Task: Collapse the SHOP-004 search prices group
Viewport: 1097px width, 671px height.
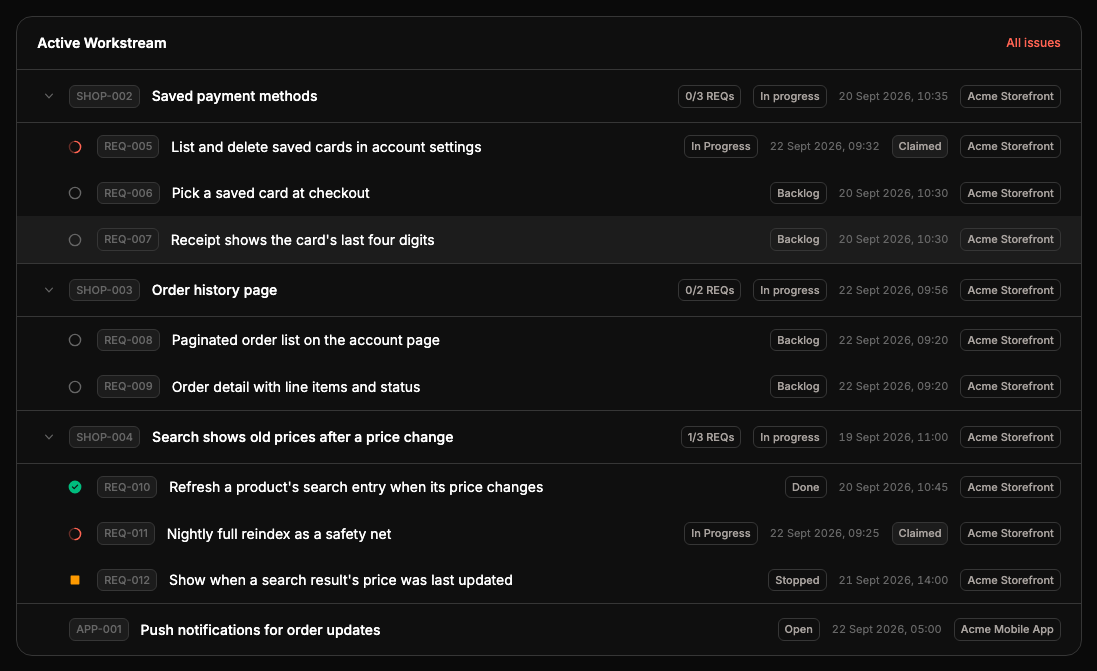Action: click(49, 437)
